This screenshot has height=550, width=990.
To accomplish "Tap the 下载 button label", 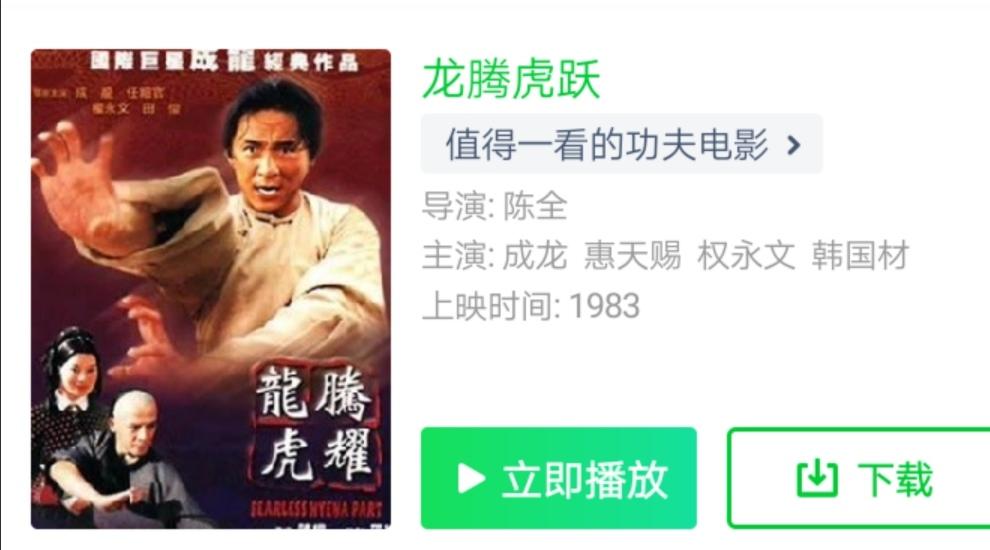I will 895,479.
